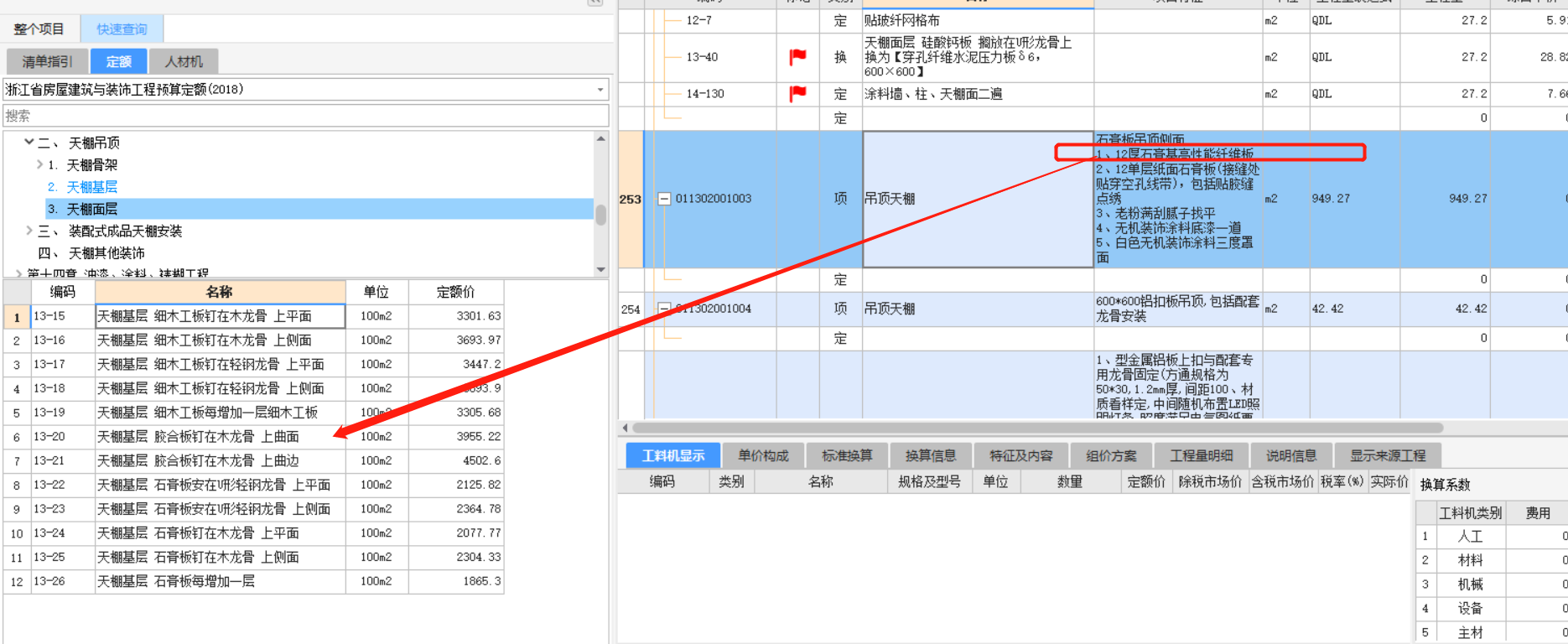Collapse the 二、天棚吊顶 tree node
1568x644 pixels.
29,143
